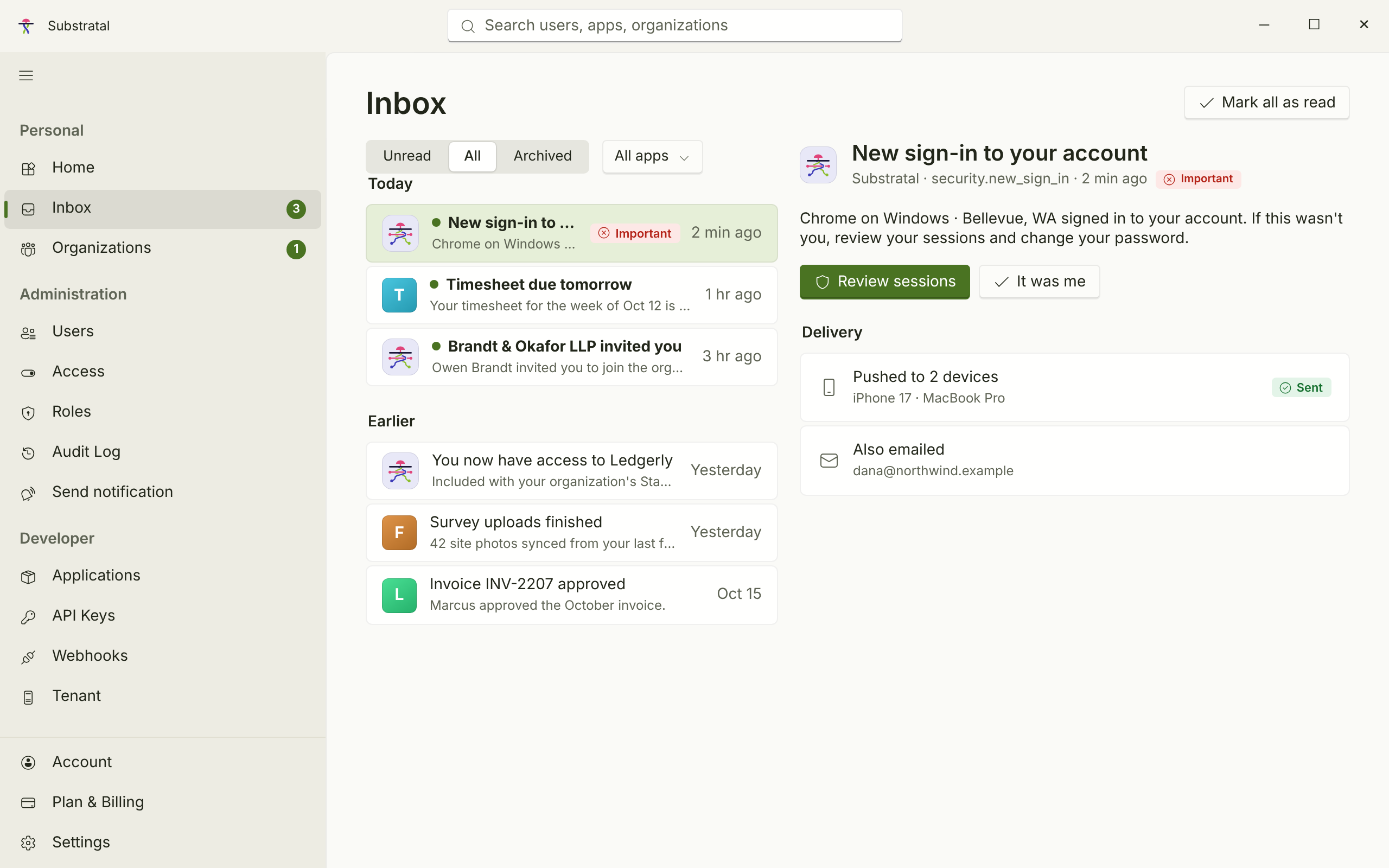1389x868 pixels.
Task: Open the Tenant page
Action: click(162, 697)
